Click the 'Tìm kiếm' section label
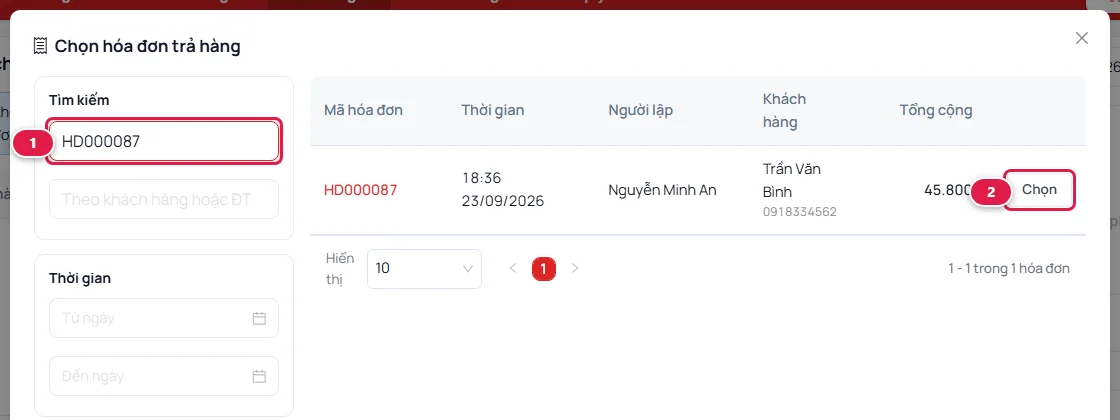The width and height of the screenshot is (1120, 420). (79, 100)
